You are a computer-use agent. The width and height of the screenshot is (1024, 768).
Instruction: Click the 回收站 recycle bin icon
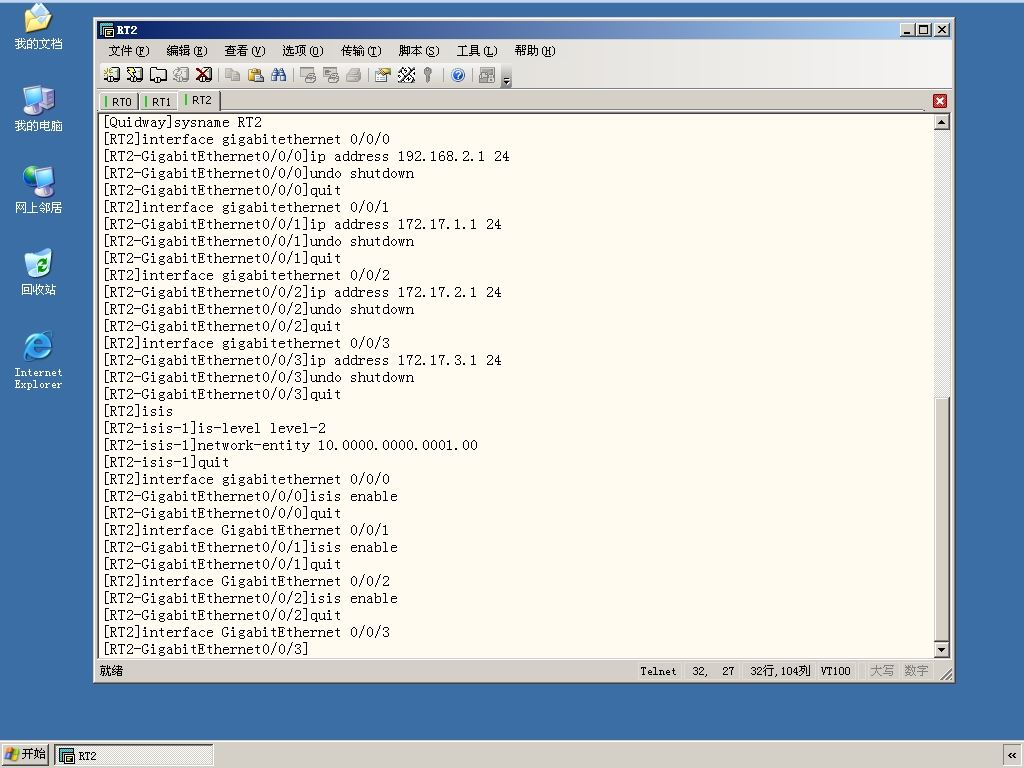click(x=38, y=272)
